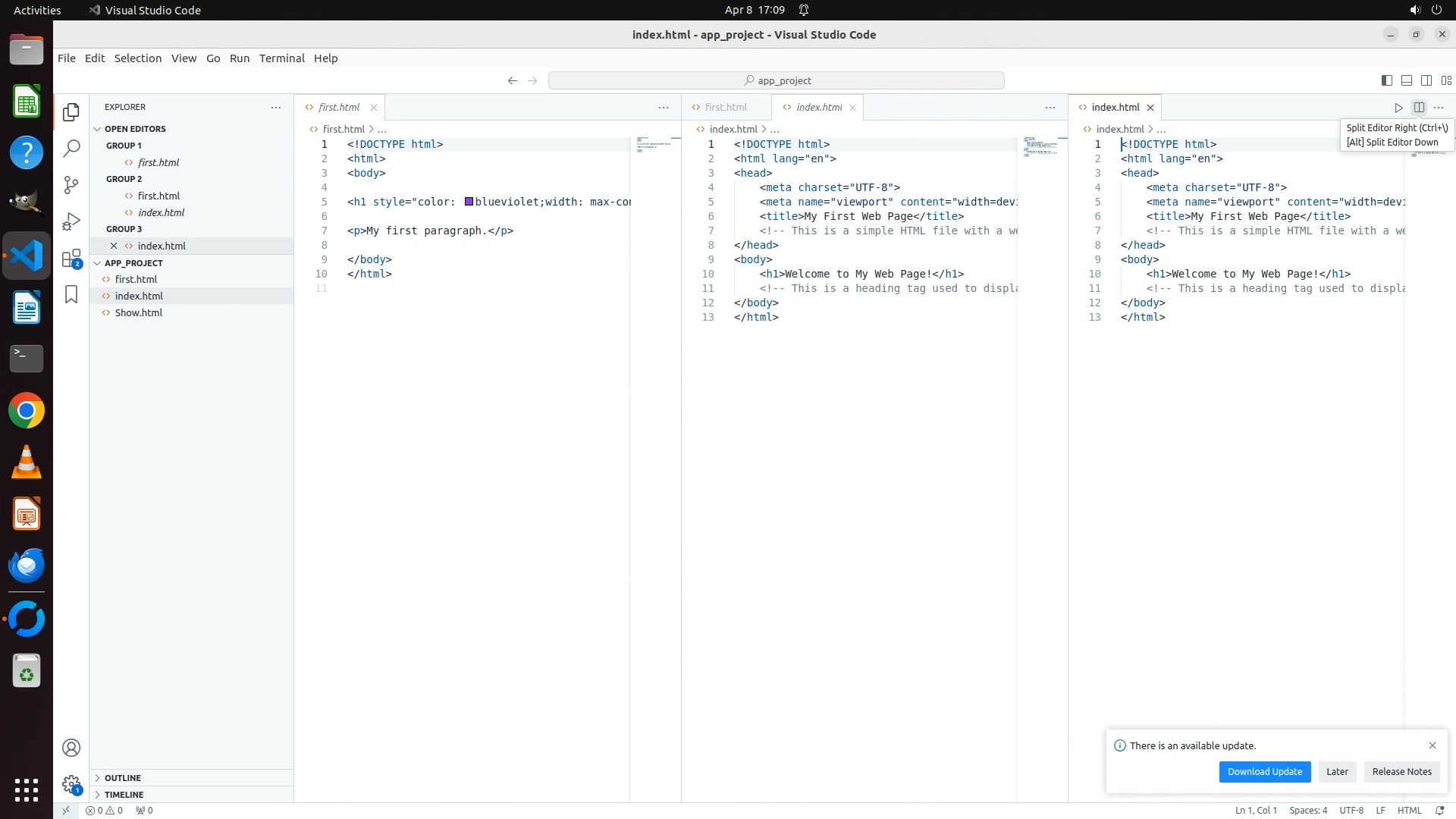Click the Download Update button
The width and height of the screenshot is (1456, 819).
pos(1264,772)
